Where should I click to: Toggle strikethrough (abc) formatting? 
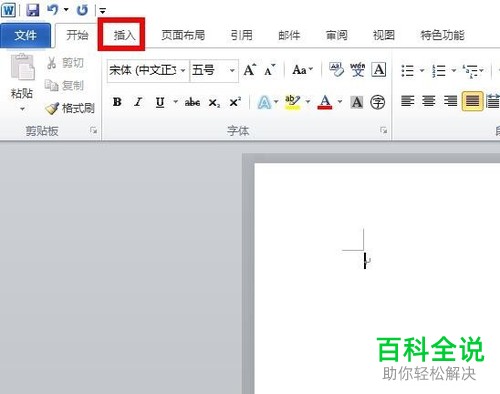[x=192, y=102]
